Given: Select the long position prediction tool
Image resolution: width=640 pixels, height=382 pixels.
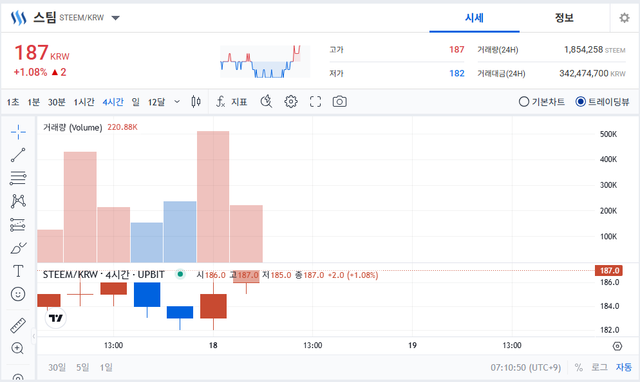Looking at the screenshot, I should pos(18,224).
